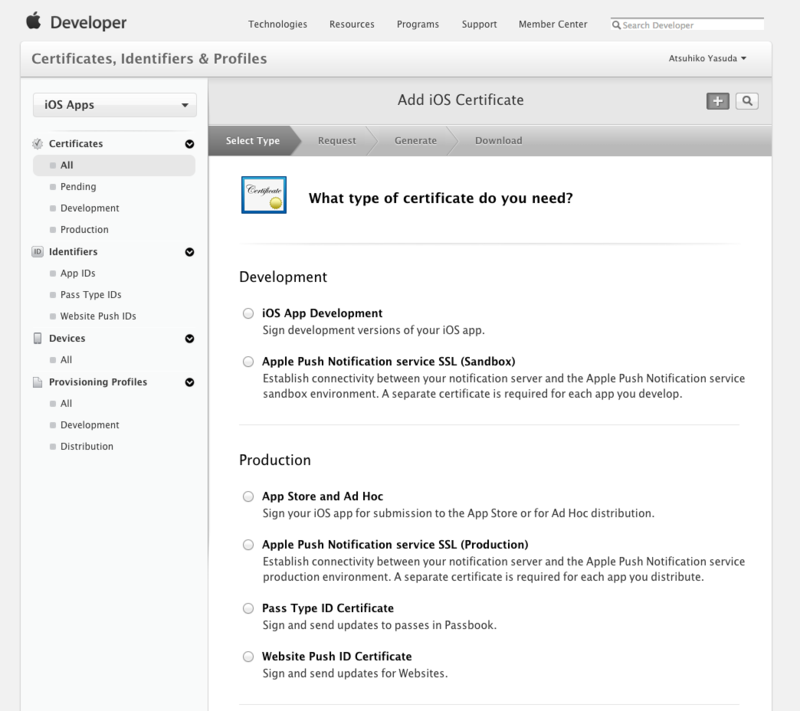This screenshot has width=800, height=711.
Task: Click the 'Add iOS Certificate' title text
Action: [x=461, y=100]
